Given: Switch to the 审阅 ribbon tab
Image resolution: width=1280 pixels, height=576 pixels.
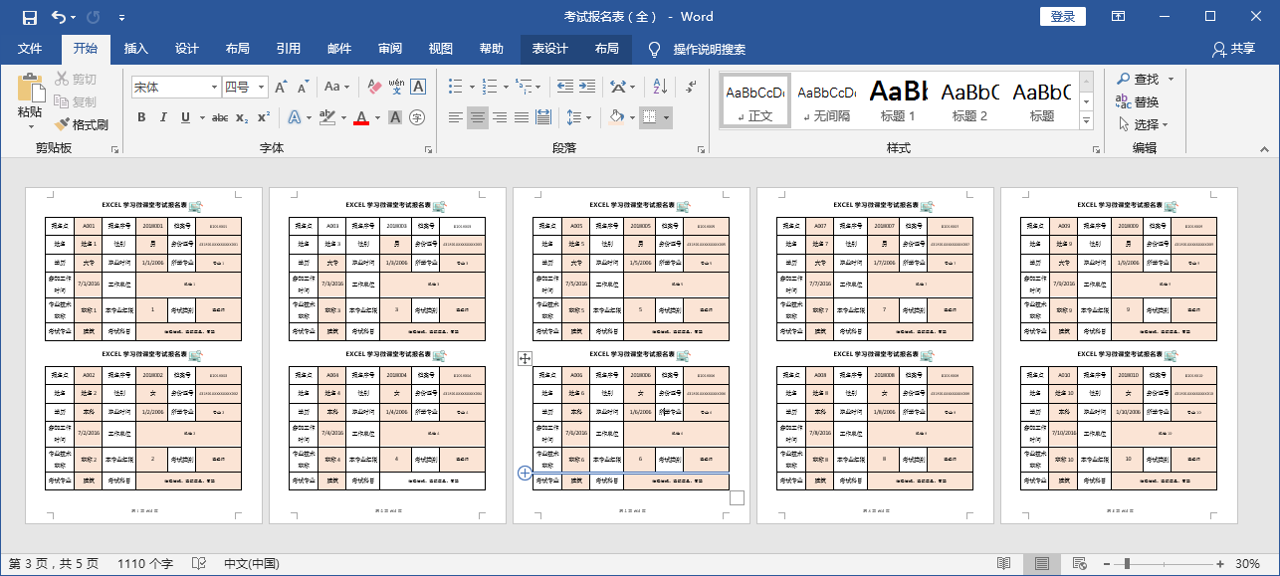Looking at the screenshot, I should click(390, 49).
